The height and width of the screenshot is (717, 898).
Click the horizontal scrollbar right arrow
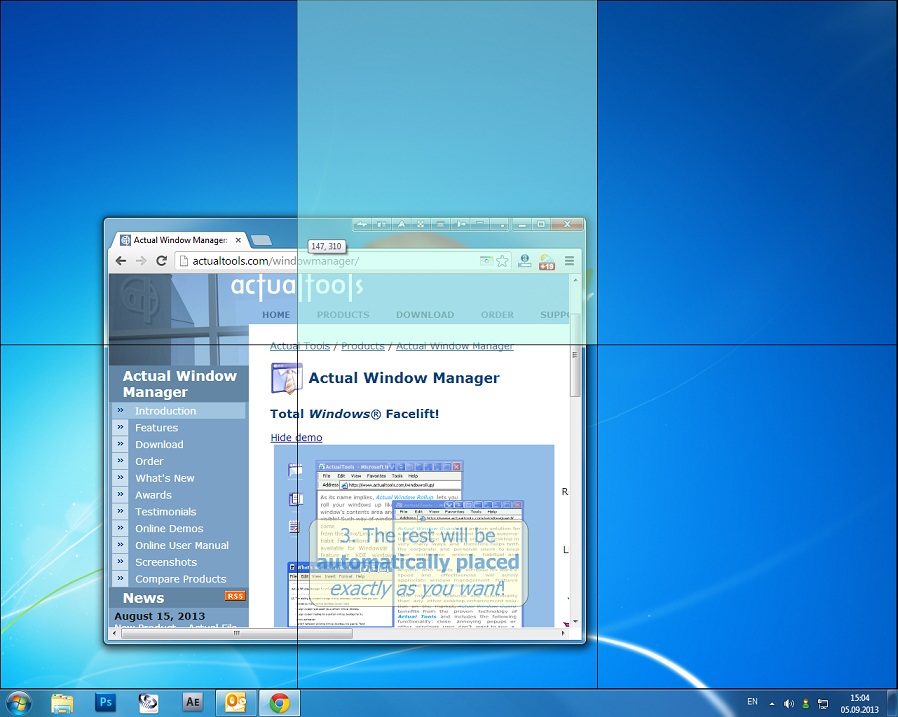(564, 633)
